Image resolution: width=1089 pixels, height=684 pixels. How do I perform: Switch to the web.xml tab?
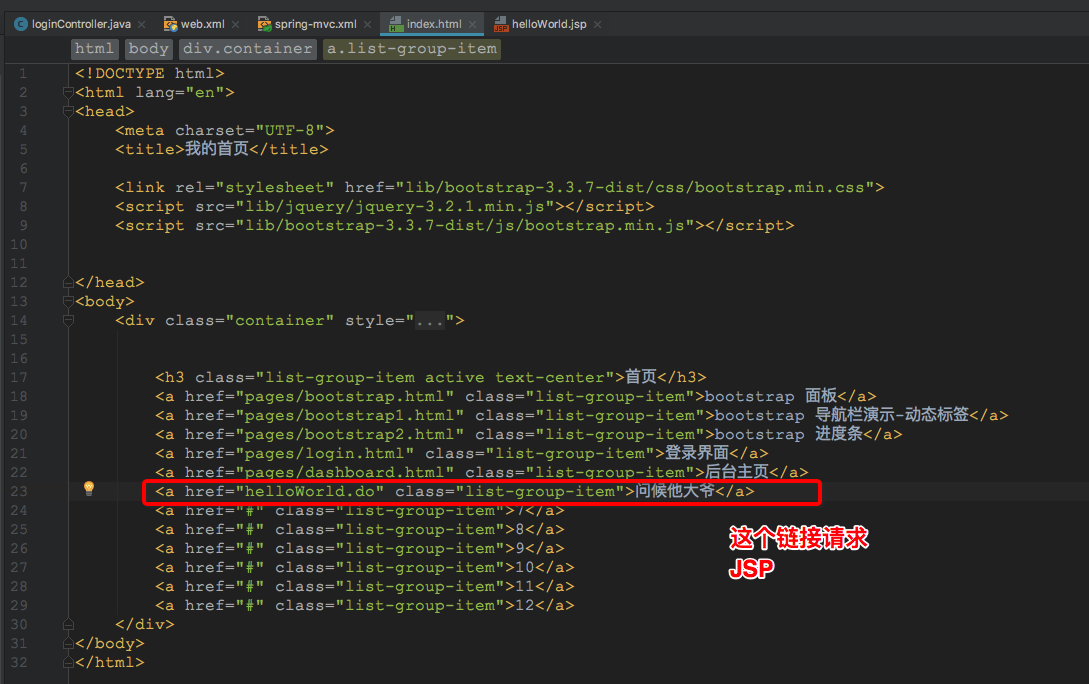point(202,24)
